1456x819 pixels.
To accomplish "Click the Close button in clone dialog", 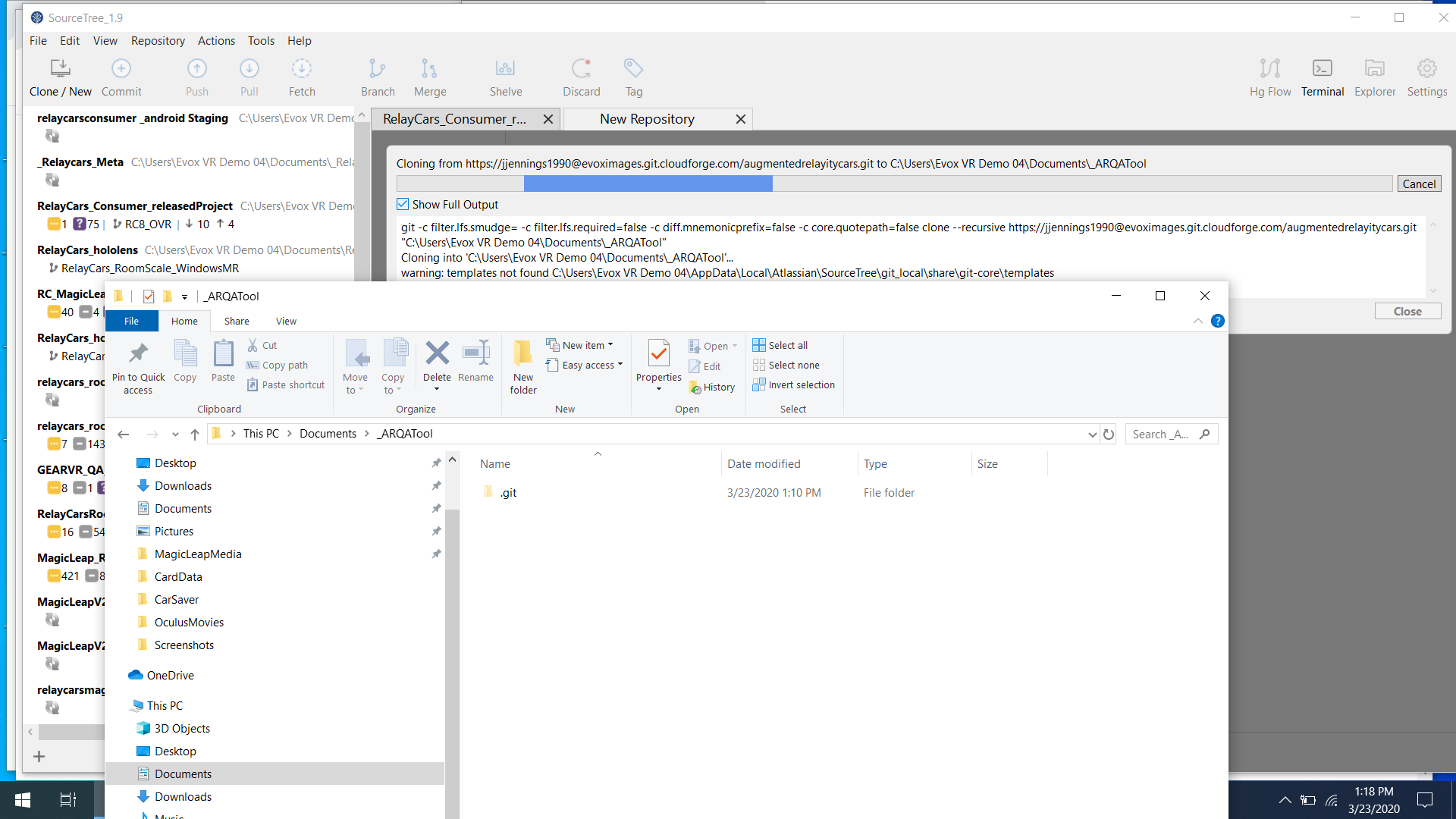I will (x=1407, y=312).
